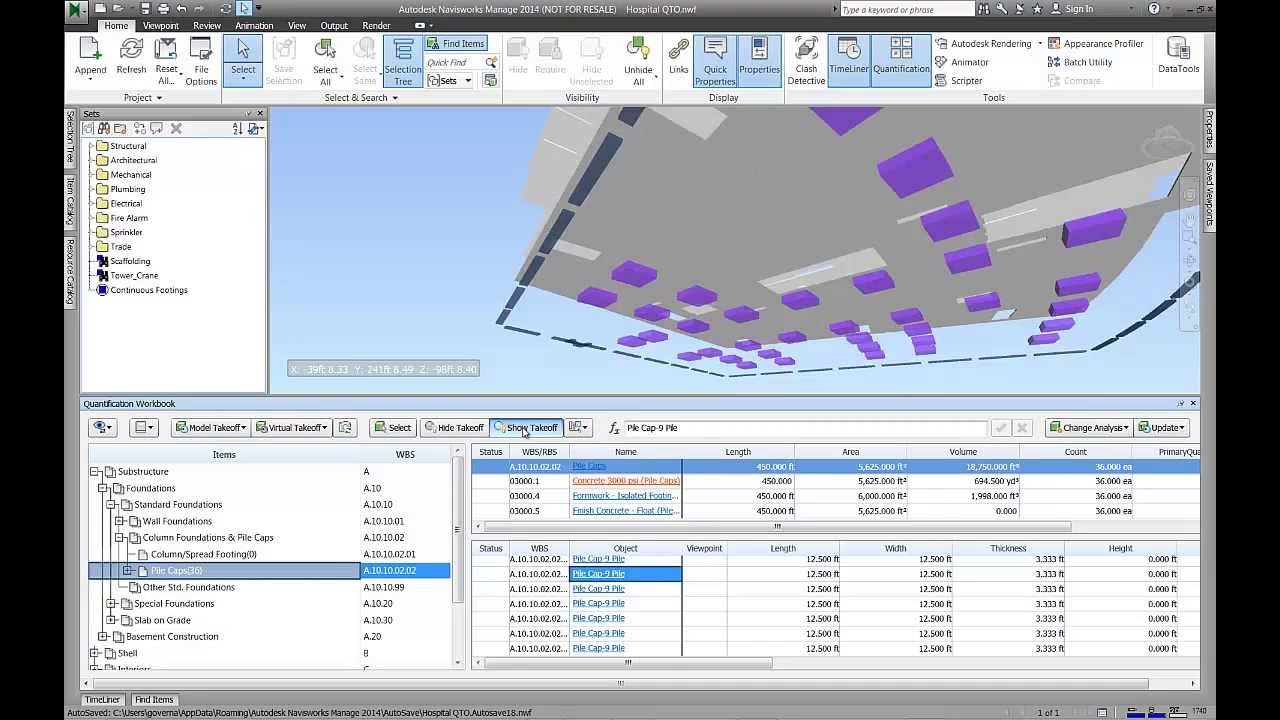Click Select button in Quantification Workbook

point(393,428)
